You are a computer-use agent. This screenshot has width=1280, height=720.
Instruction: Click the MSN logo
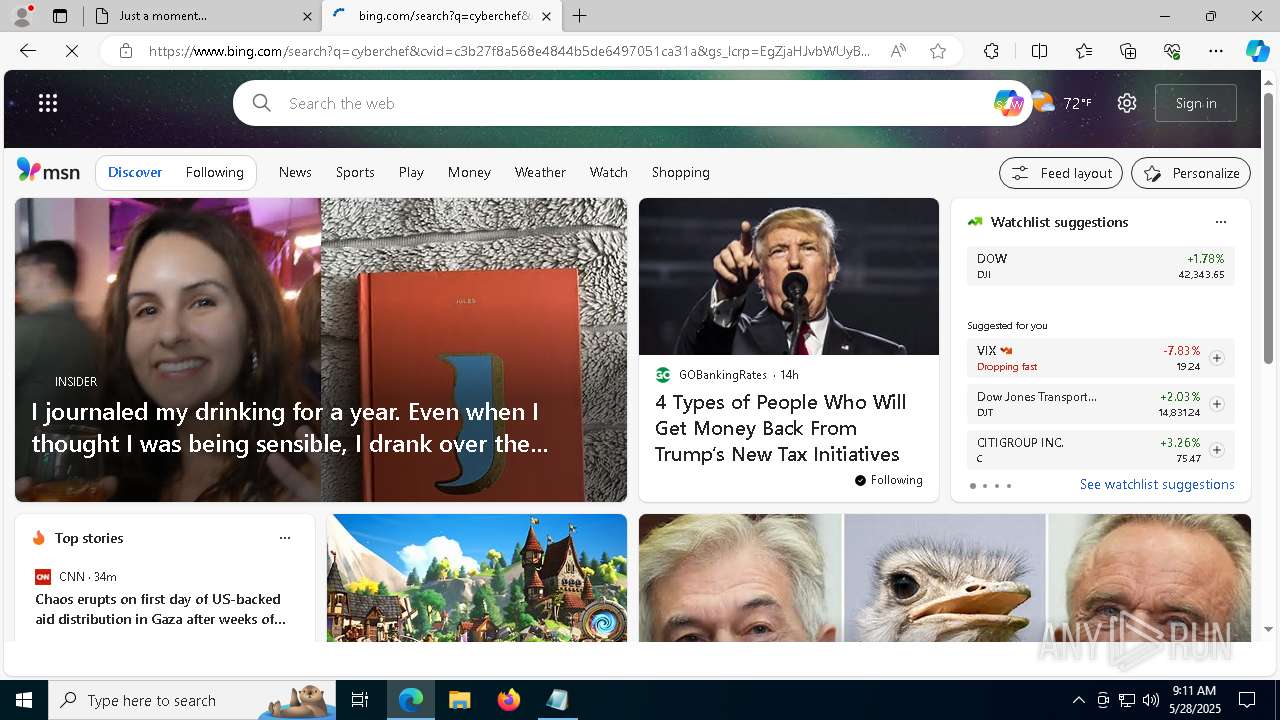coord(48,171)
